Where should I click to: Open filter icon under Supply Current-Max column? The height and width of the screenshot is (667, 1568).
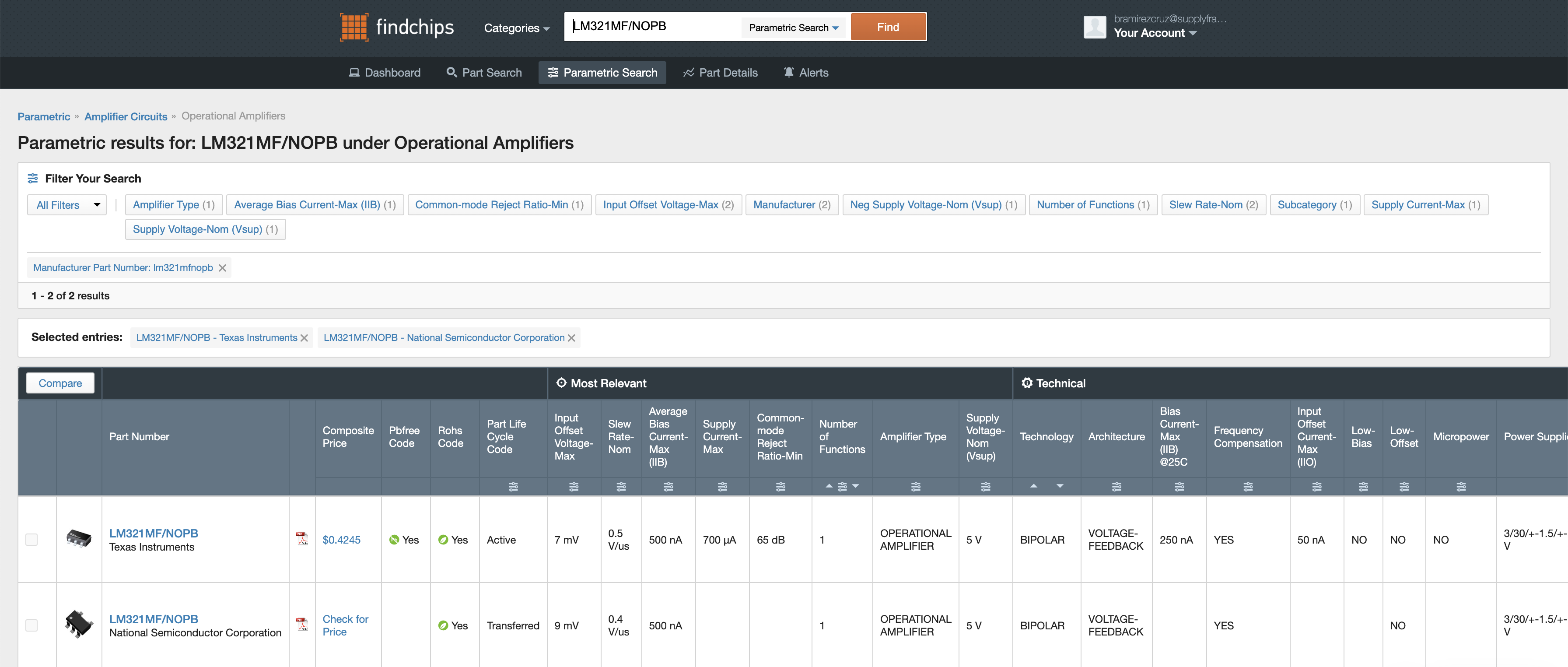point(722,487)
